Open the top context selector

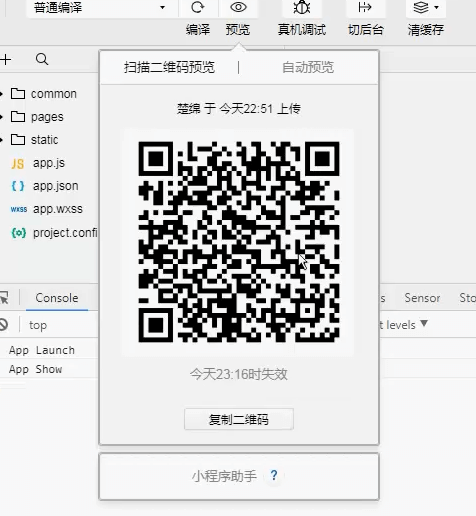coord(38,325)
